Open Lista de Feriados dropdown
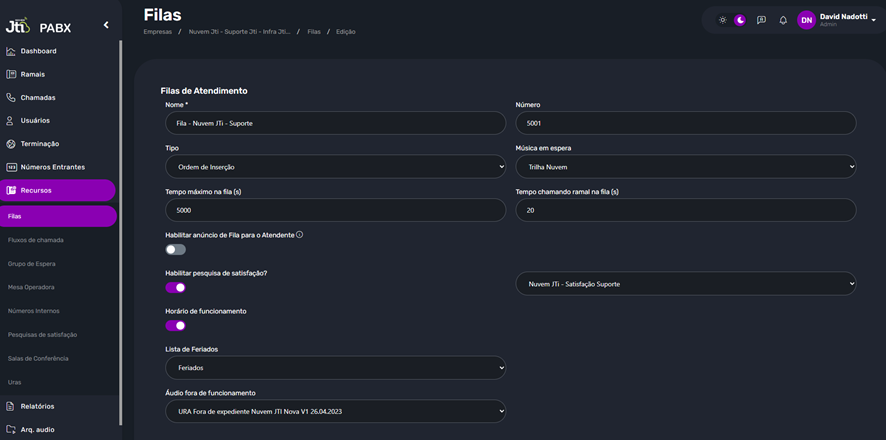Image resolution: width=886 pixels, height=440 pixels. pyautogui.click(x=335, y=368)
